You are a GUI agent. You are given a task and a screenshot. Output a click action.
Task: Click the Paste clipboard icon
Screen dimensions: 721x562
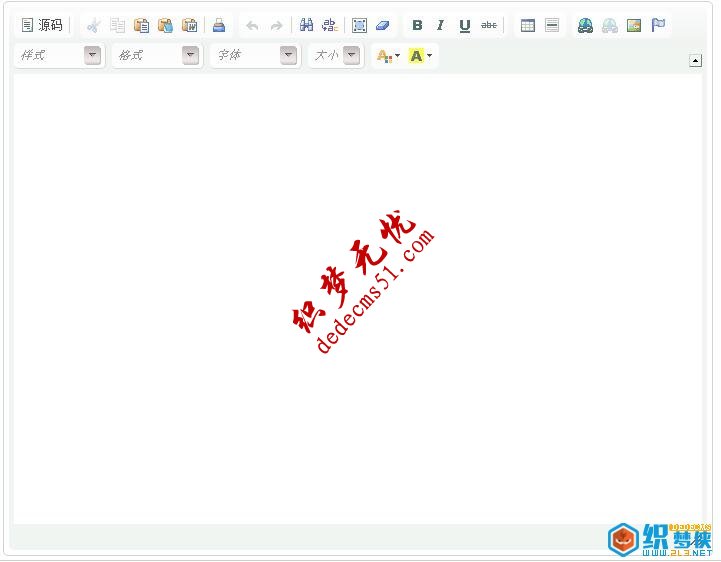(142, 25)
